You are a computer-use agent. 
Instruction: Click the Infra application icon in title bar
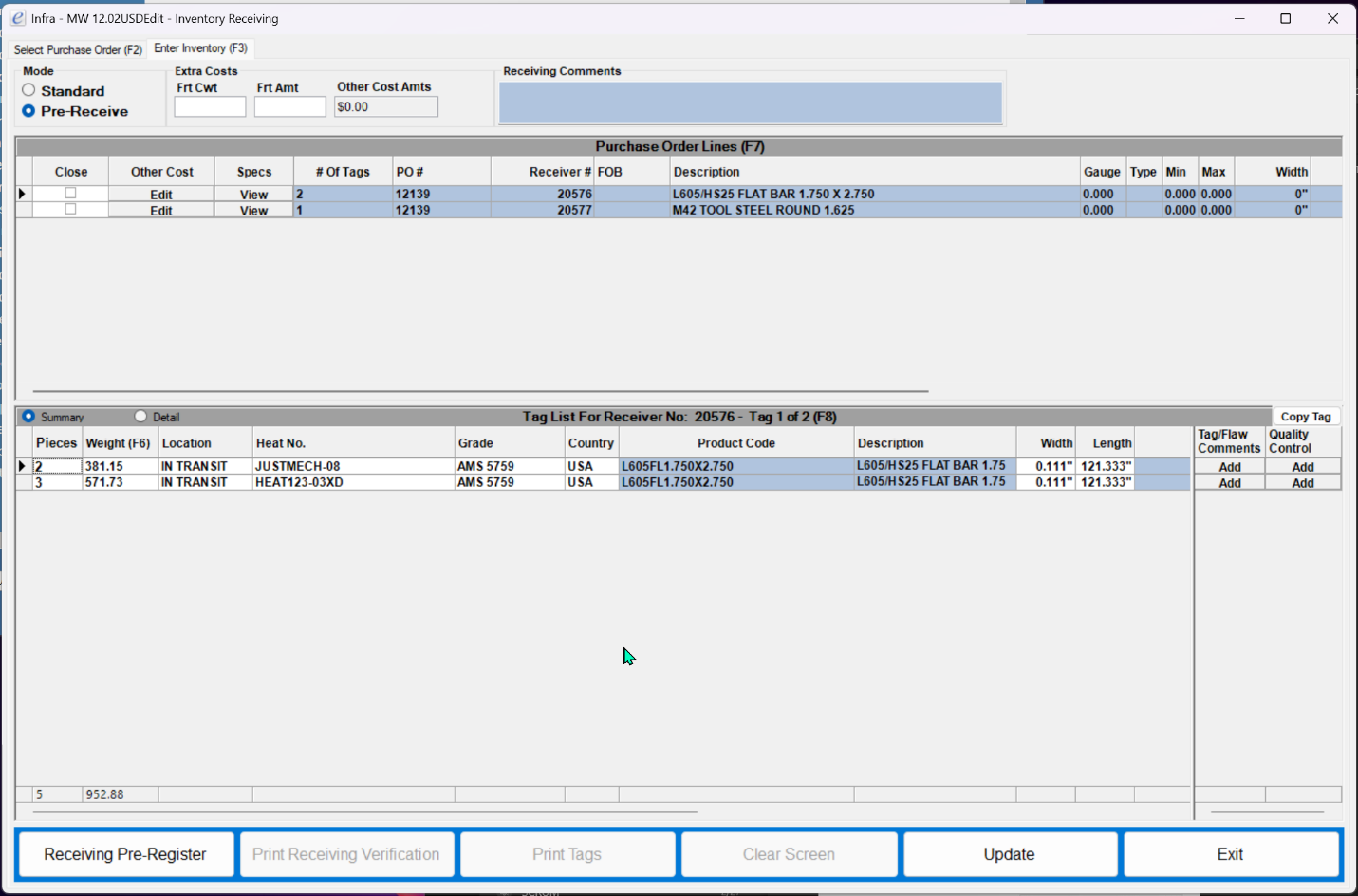(x=16, y=18)
